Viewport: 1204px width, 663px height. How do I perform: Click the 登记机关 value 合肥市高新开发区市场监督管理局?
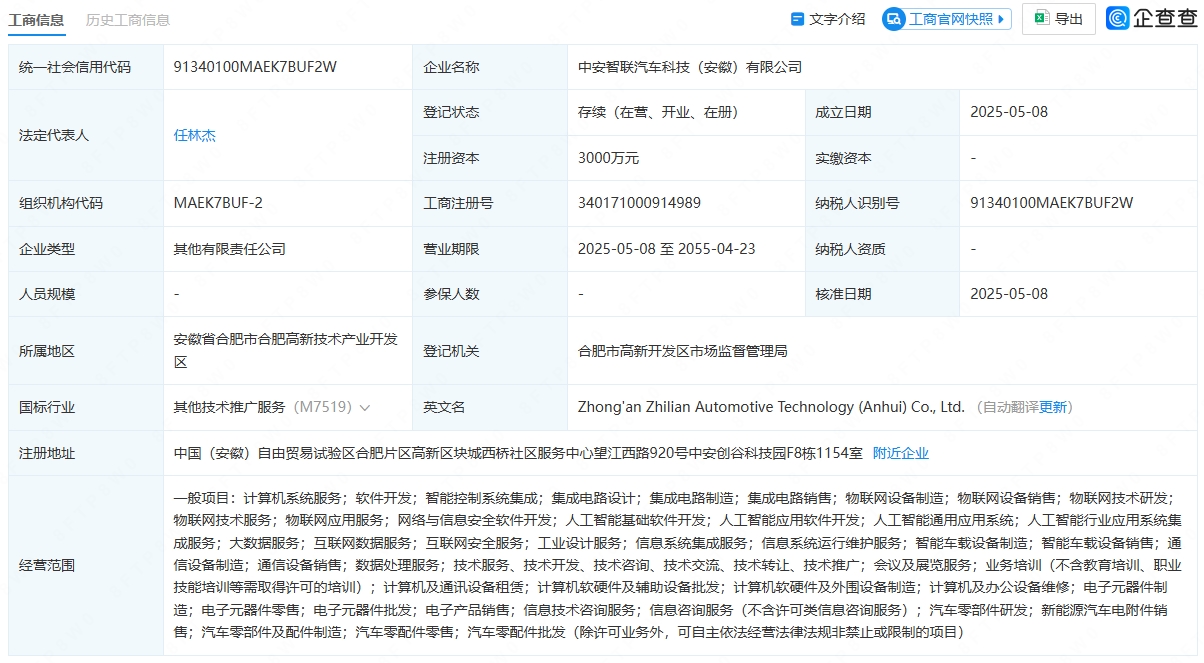[682, 351]
